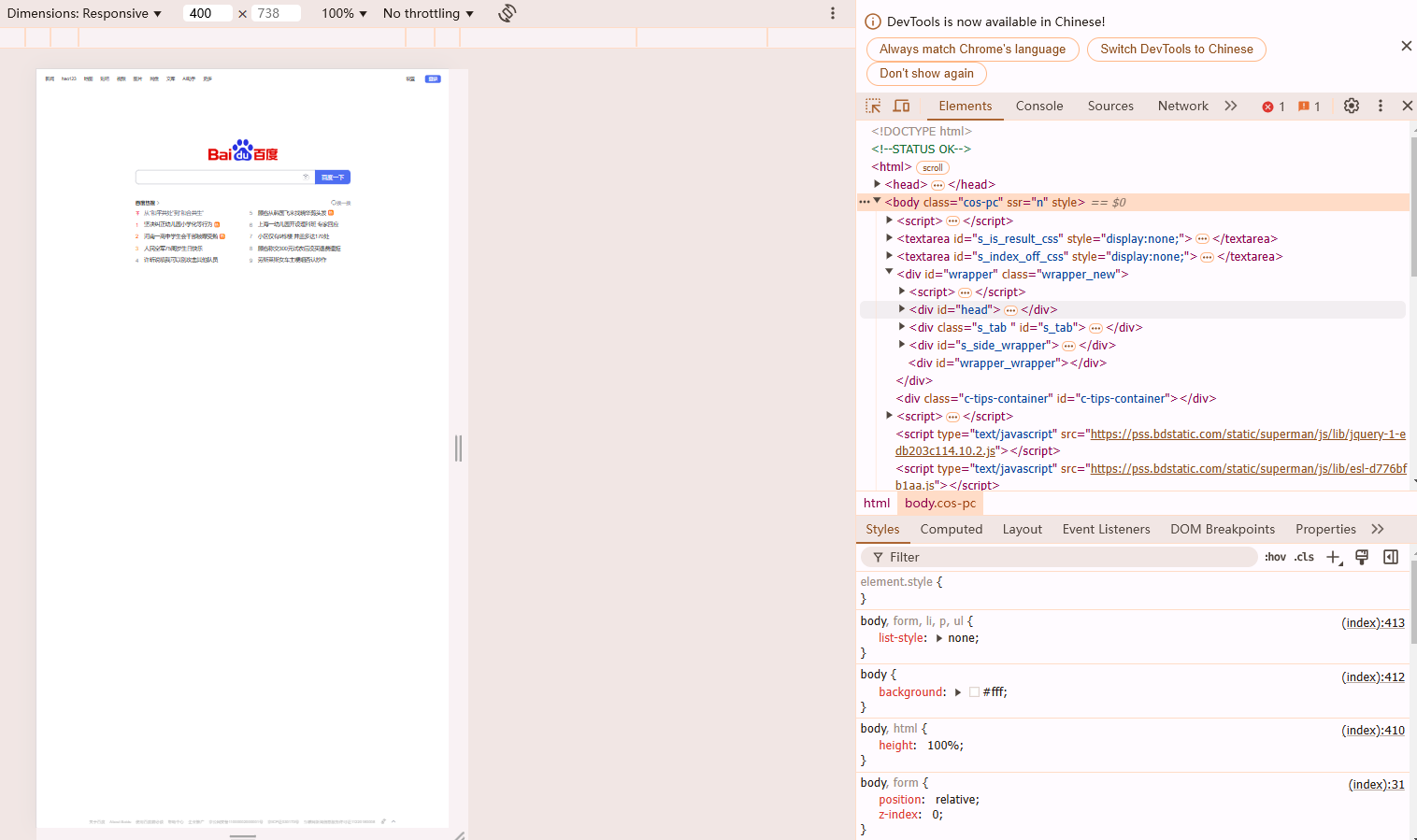Image resolution: width=1417 pixels, height=840 pixels.
Task: Click the viewport right-edge resize handle
Action: pos(458,448)
